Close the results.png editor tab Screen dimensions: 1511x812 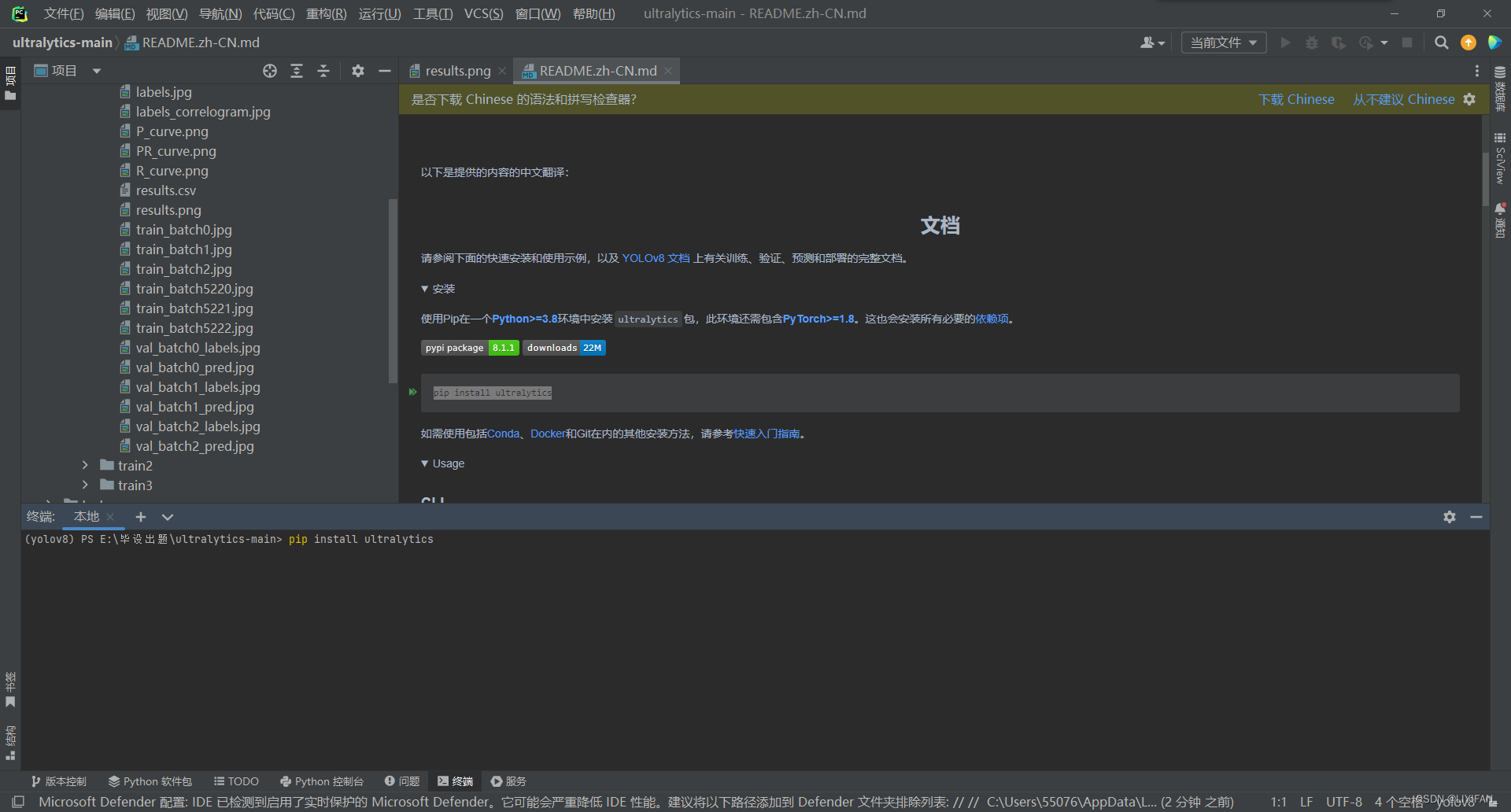(x=502, y=71)
